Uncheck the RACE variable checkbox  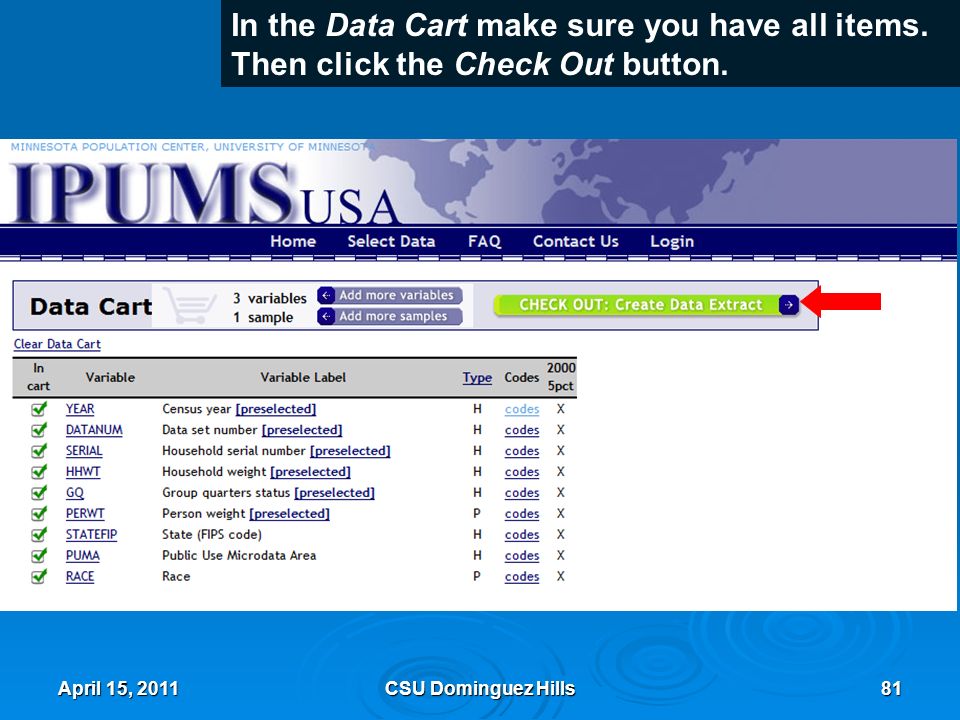39,576
